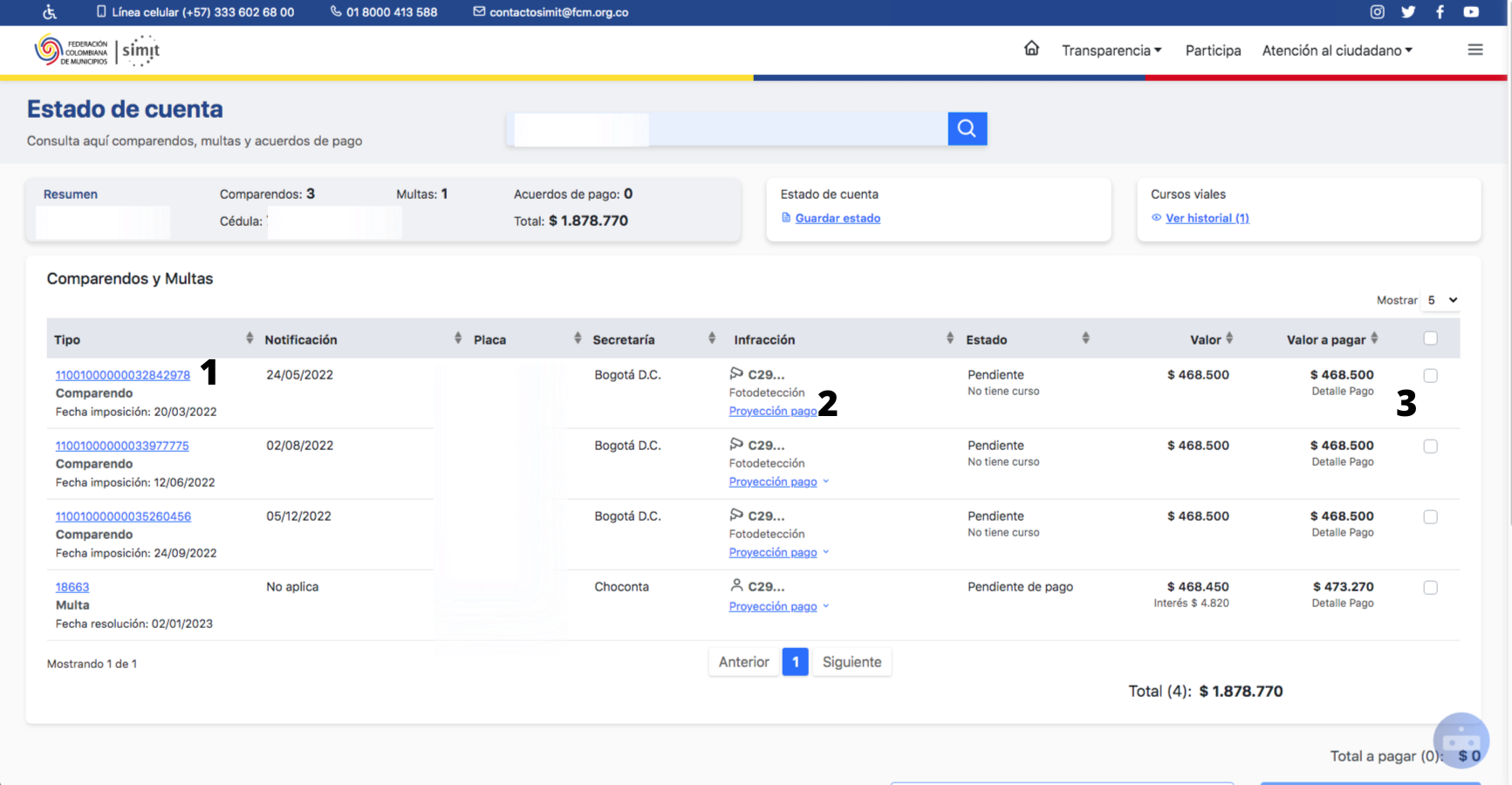Click the flag icon for comparendo 32842978
This screenshot has height=785, width=1512.
tap(736, 373)
